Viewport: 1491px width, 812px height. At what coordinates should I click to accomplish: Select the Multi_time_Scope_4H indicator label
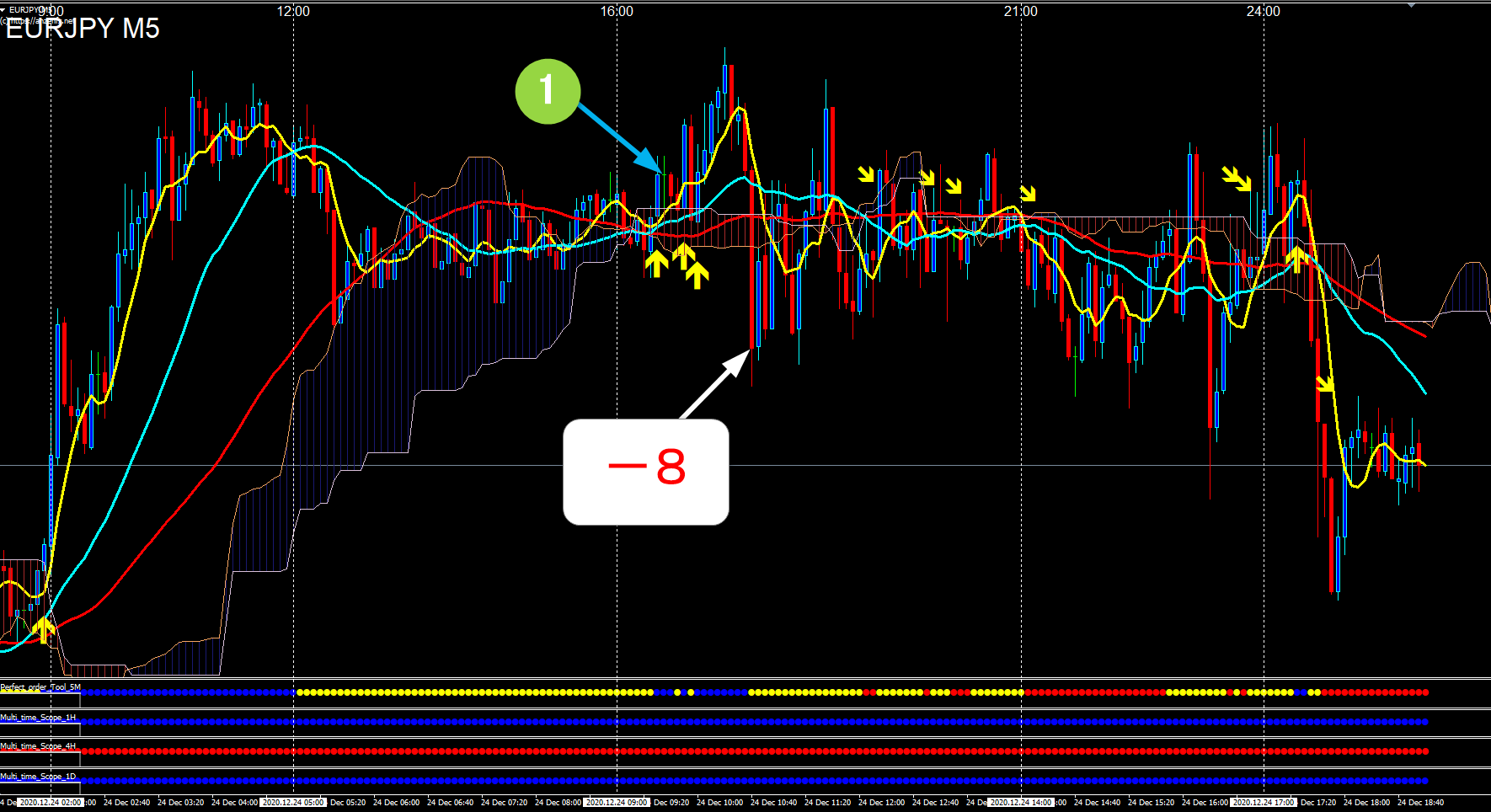38,746
